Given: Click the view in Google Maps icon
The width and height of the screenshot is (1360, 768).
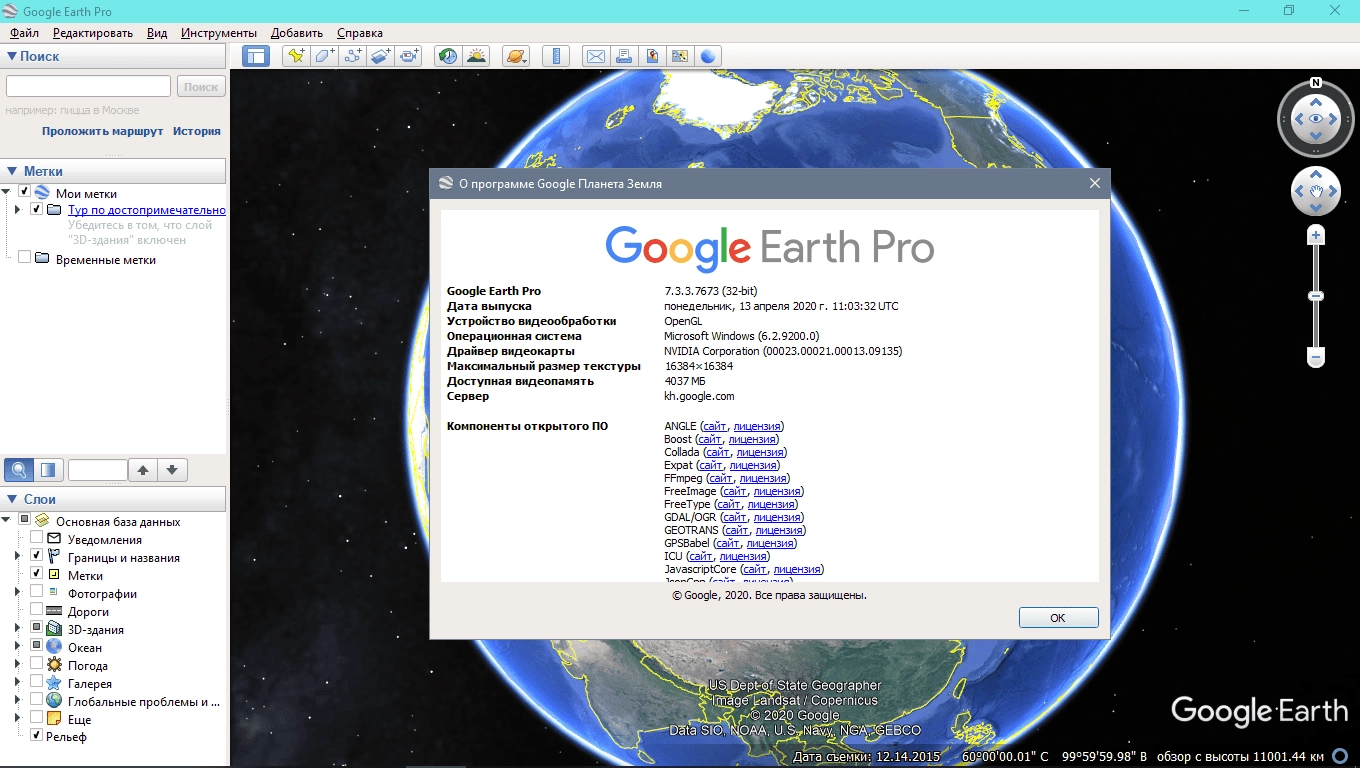Looking at the screenshot, I should coord(680,56).
